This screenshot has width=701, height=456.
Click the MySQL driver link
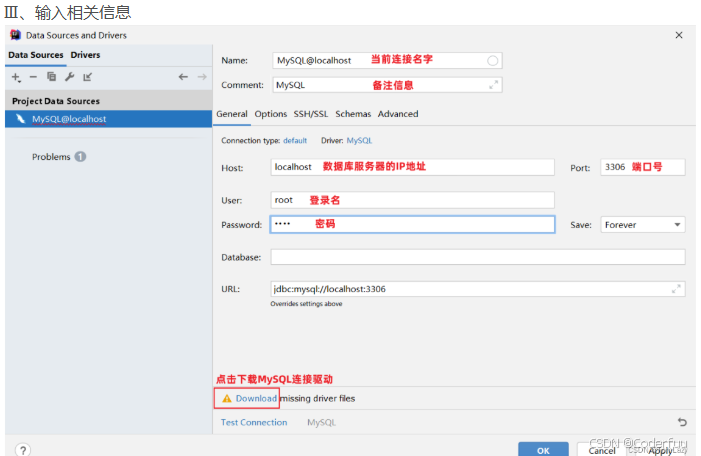click(x=359, y=140)
